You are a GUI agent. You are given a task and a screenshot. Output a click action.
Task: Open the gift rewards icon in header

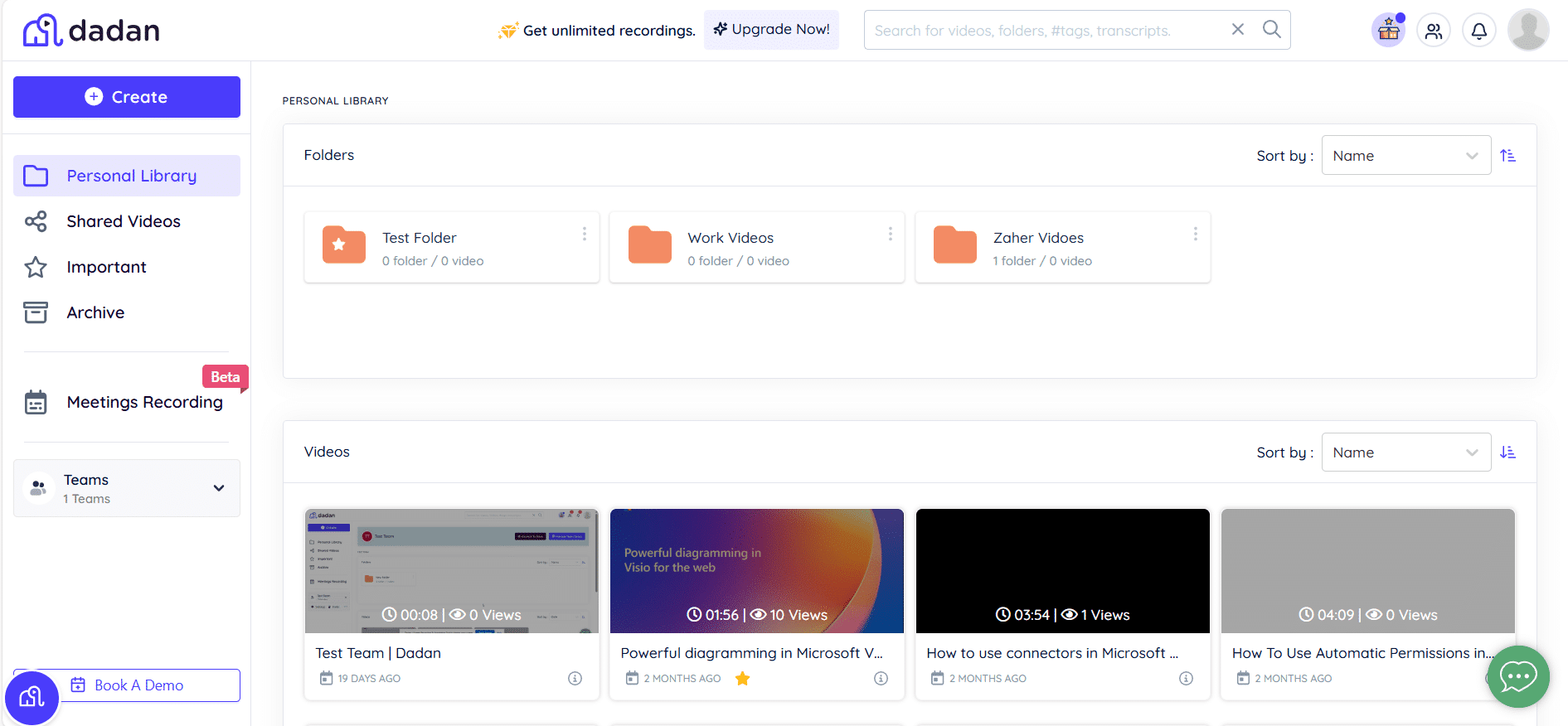click(1388, 31)
